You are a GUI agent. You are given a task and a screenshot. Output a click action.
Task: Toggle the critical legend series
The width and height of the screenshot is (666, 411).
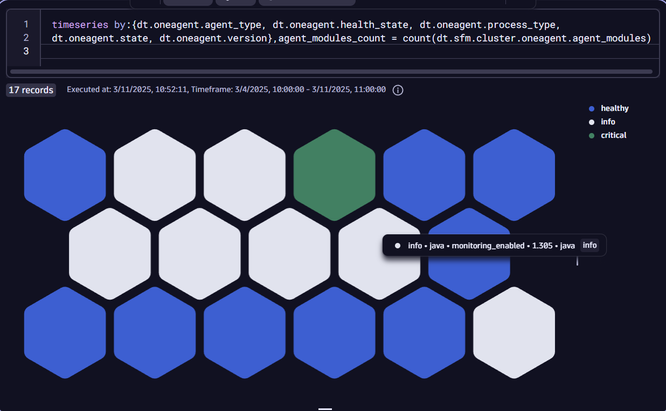point(612,135)
